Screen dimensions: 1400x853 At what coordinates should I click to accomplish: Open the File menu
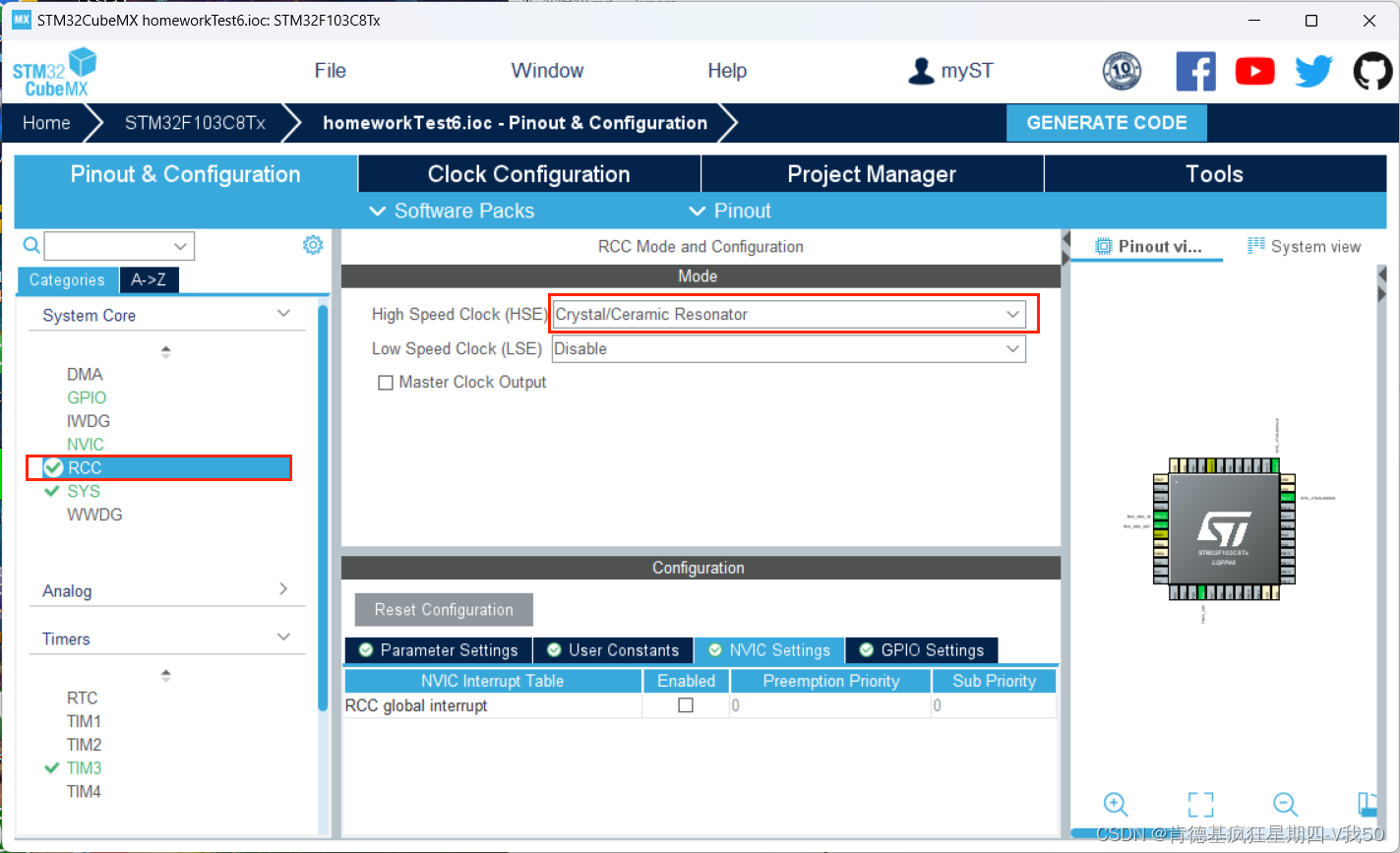(x=331, y=71)
